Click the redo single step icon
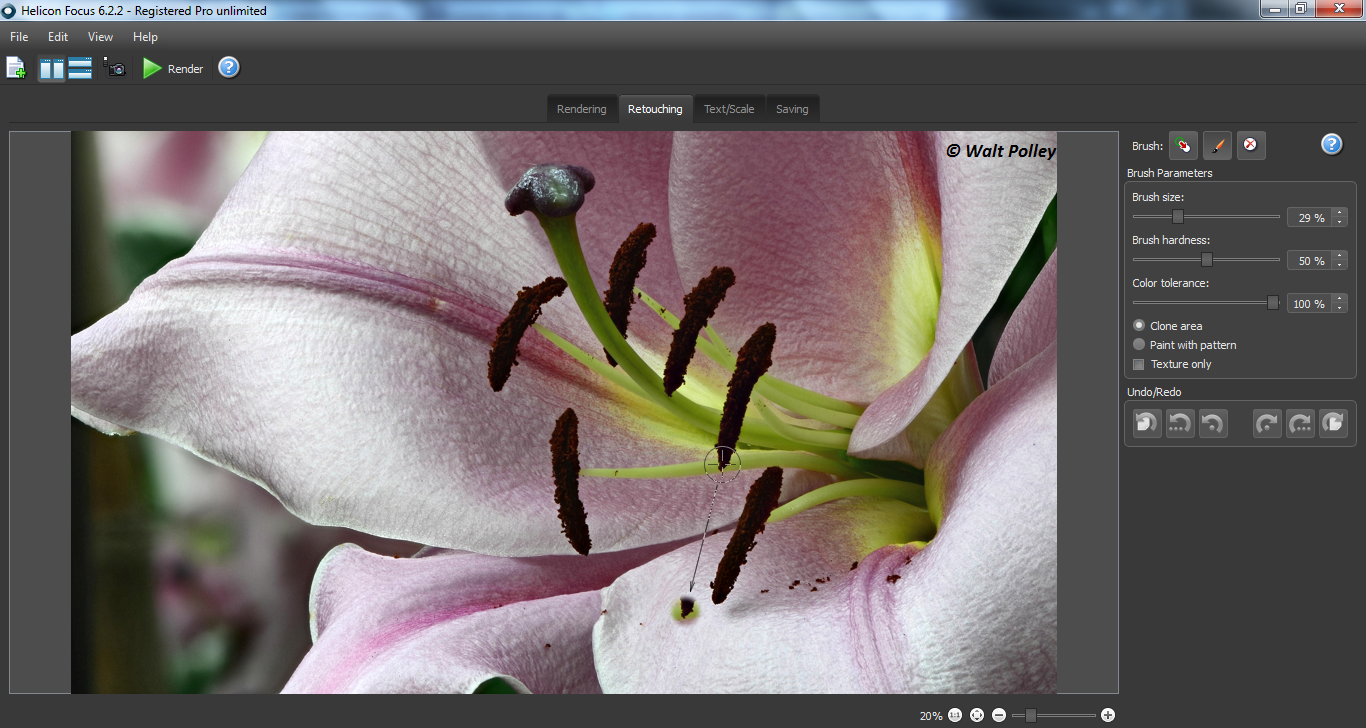The image size is (1366, 728). (1267, 423)
